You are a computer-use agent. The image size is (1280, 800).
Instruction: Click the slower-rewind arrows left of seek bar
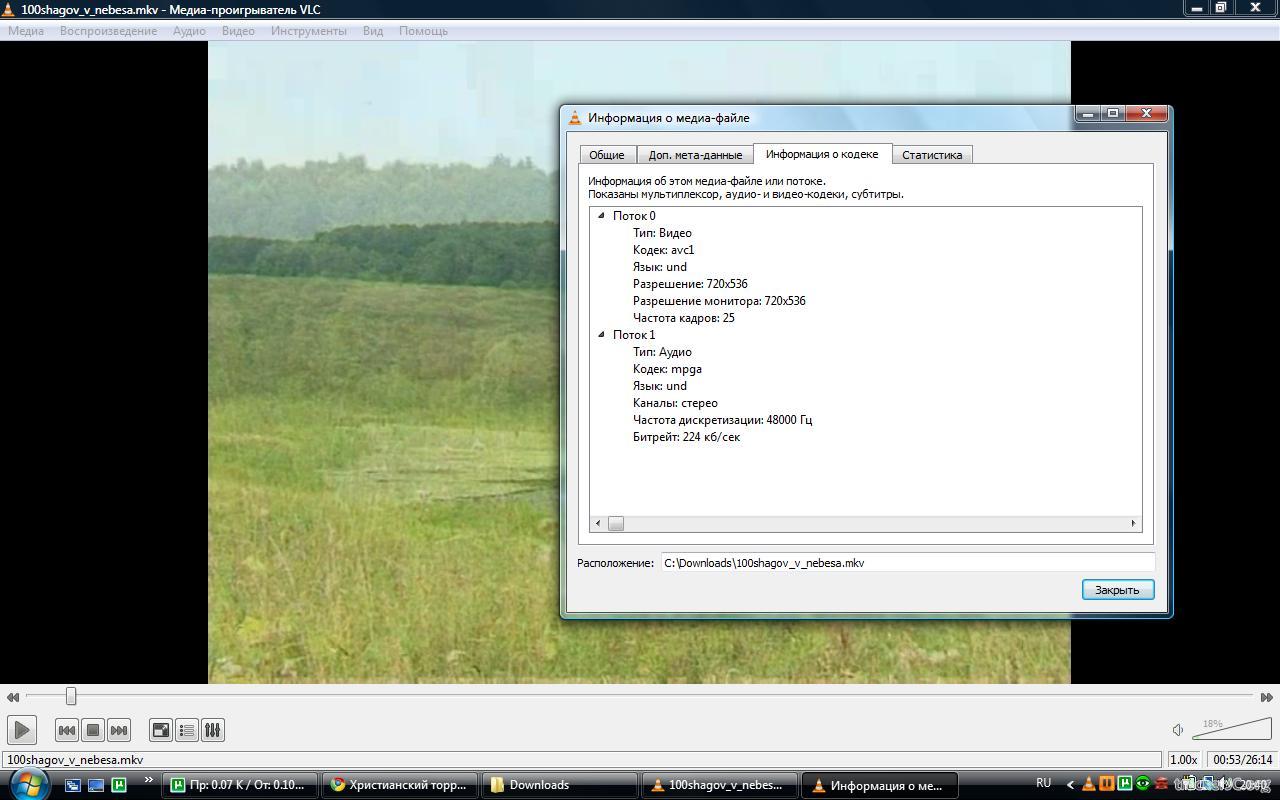pos(13,697)
